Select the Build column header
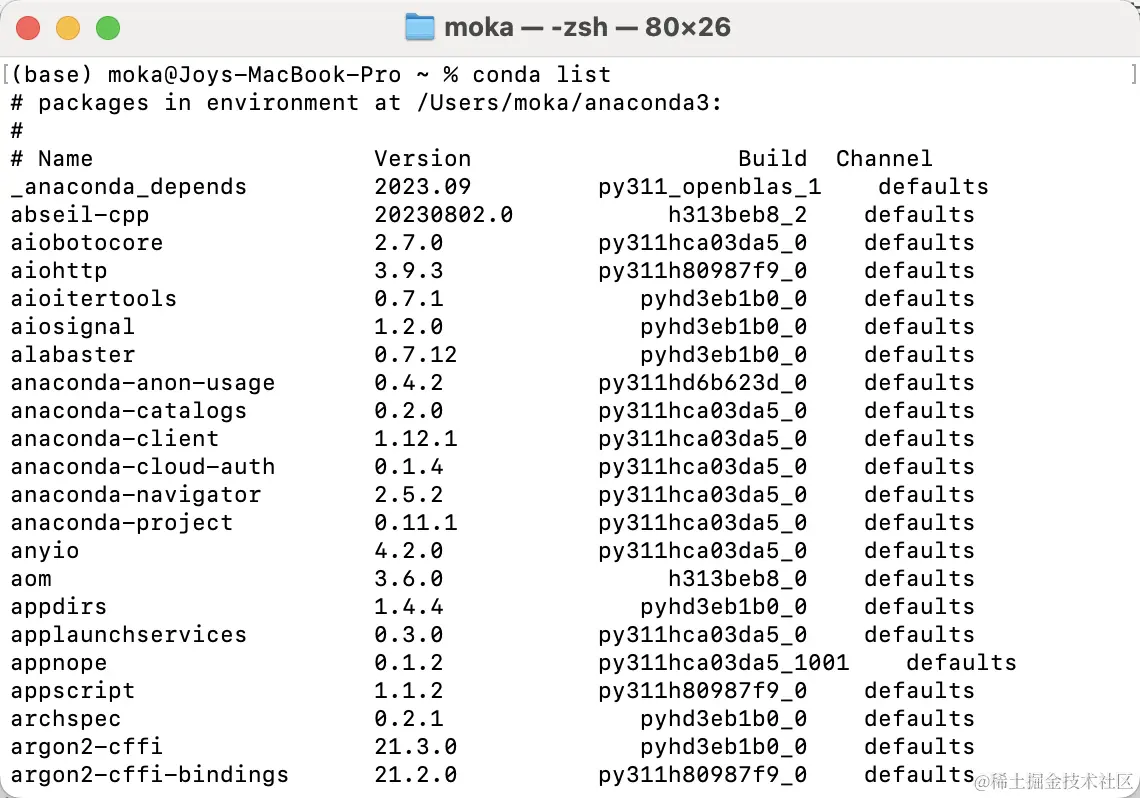The image size is (1140, 798). 772,158
